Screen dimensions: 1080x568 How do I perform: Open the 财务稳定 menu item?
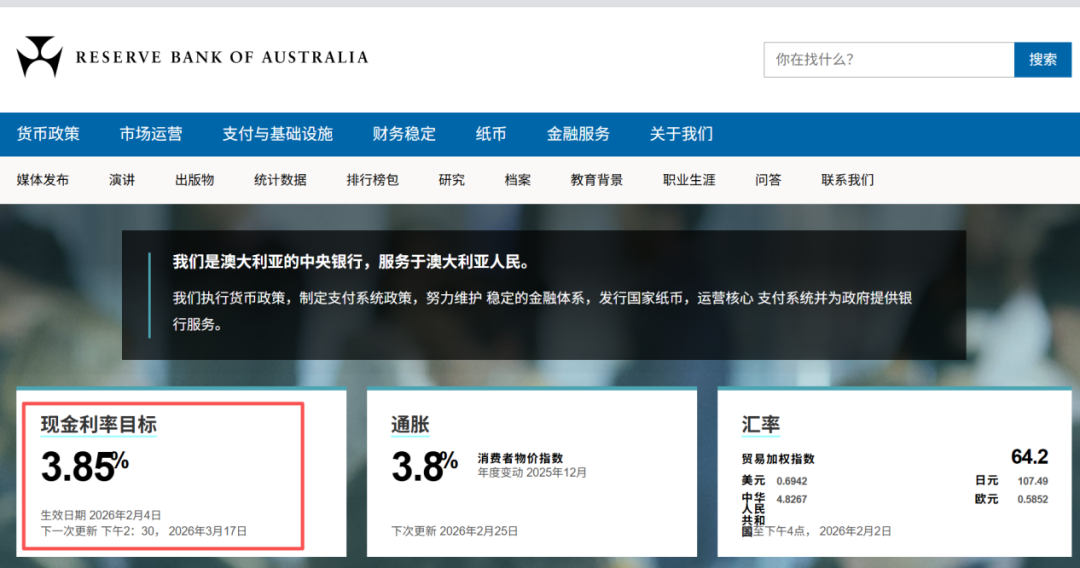[x=404, y=134]
